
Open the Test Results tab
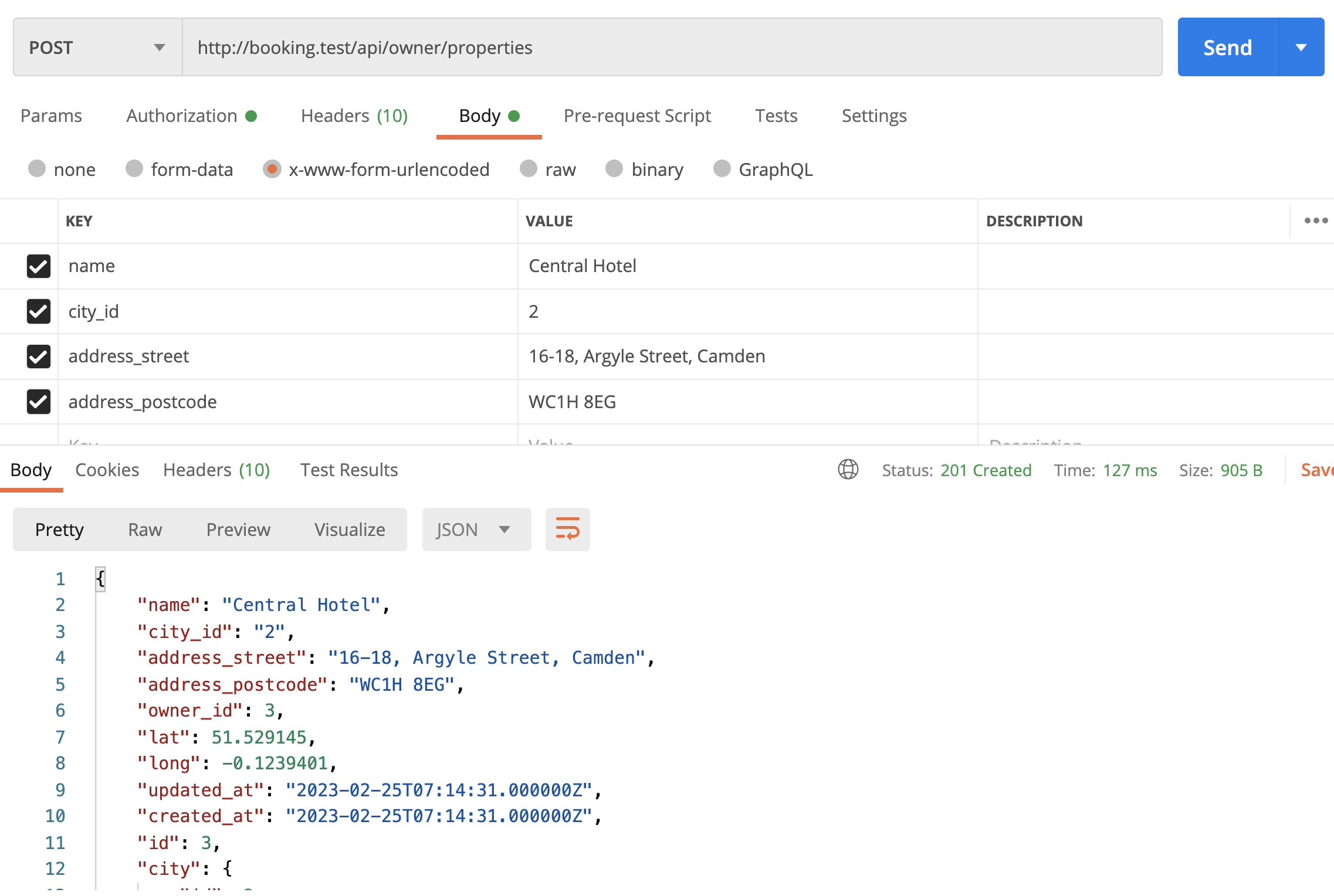tap(349, 470)
